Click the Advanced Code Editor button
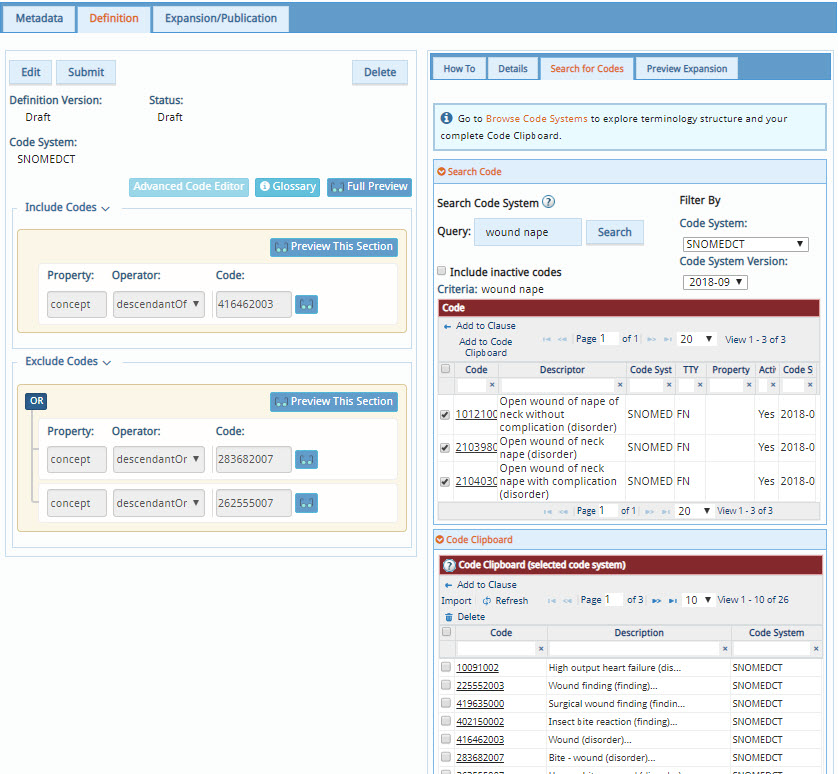Viewport: 838px width, 774px height. (188, 187)
